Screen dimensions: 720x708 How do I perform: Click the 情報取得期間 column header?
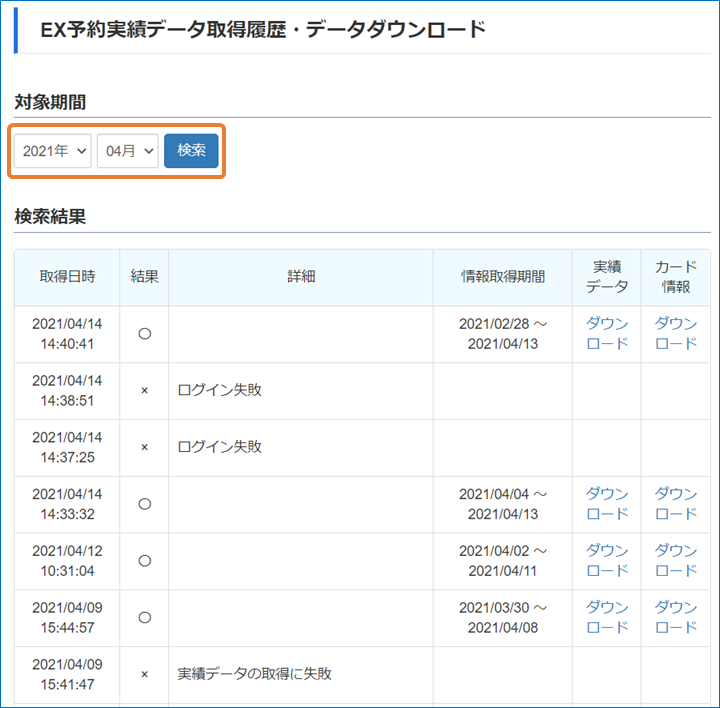coord(502,277)
